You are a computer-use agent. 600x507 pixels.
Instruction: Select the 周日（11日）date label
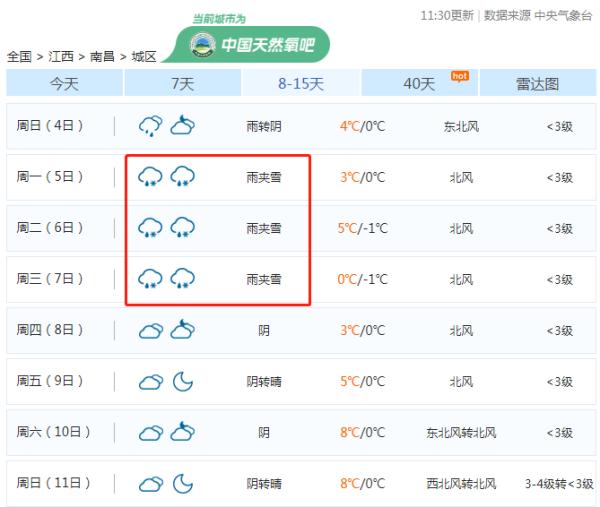[x=53, y=483]
